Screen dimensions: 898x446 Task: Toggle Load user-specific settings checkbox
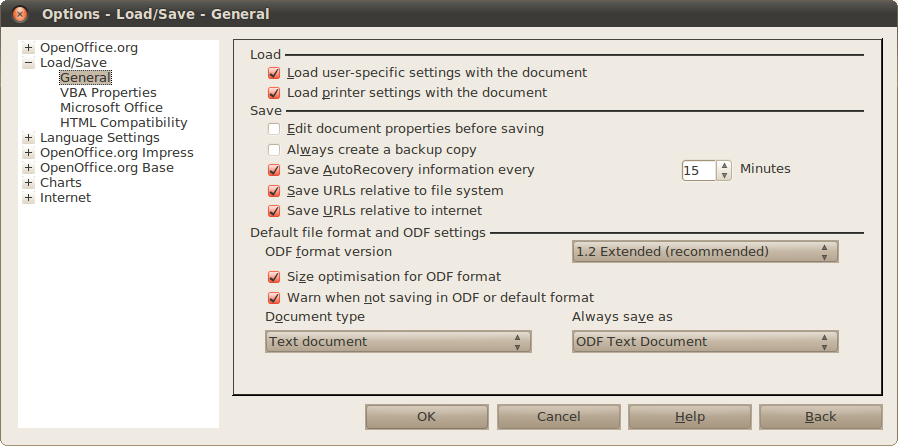(x=274, y=73)
